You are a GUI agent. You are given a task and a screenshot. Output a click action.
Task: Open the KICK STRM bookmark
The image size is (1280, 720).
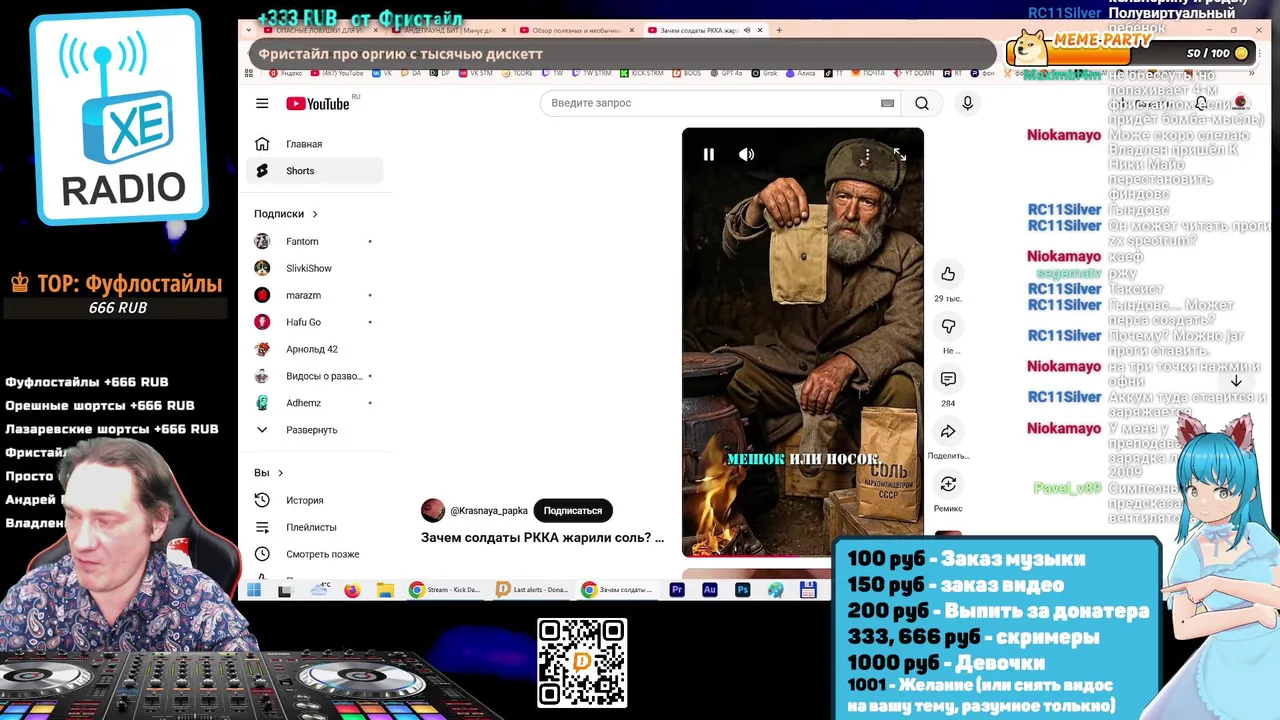click(642, 73)
